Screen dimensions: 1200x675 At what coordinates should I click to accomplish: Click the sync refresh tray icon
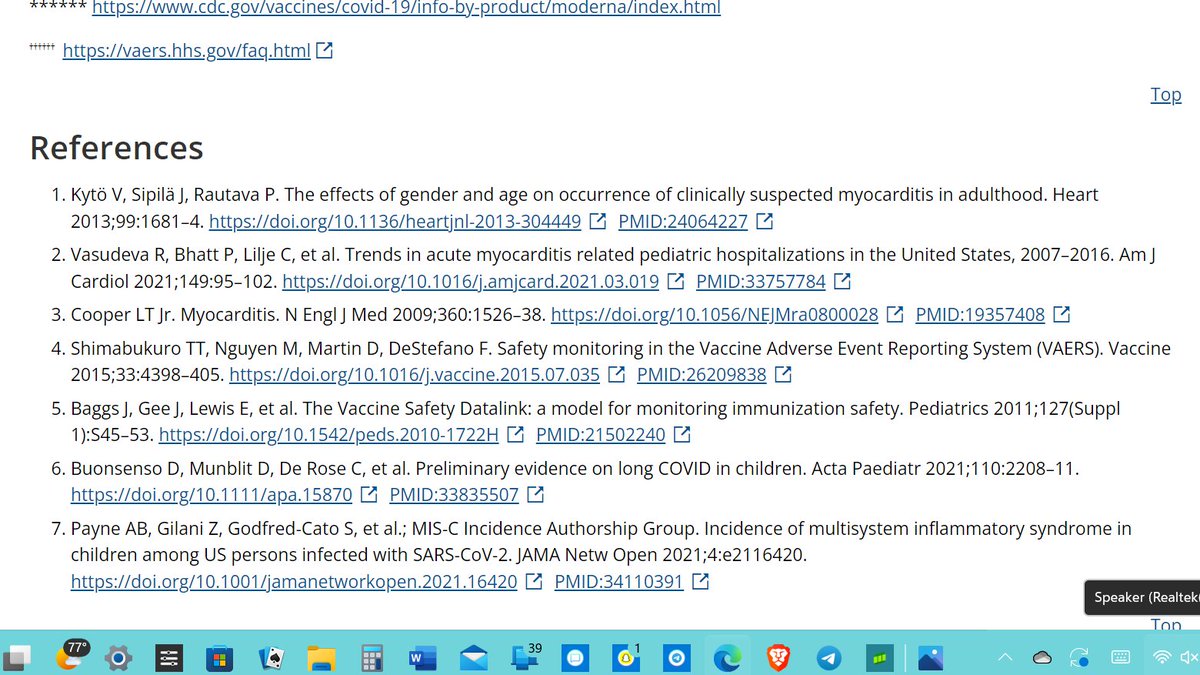[x=1080, y=658]
